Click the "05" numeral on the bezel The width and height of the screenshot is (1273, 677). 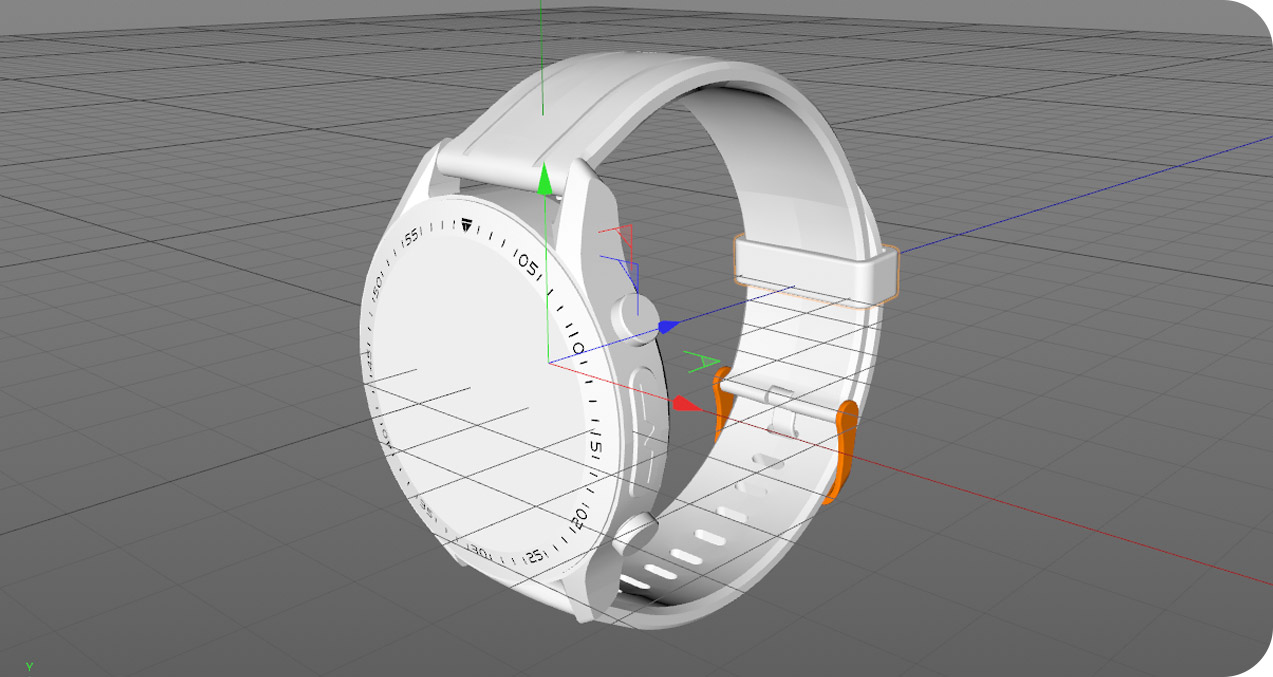tap(527, 266)
